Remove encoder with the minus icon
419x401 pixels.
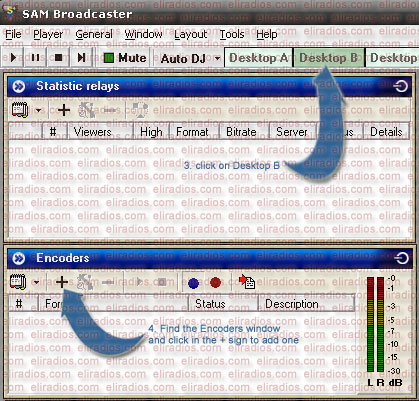(x=108, y=282)
